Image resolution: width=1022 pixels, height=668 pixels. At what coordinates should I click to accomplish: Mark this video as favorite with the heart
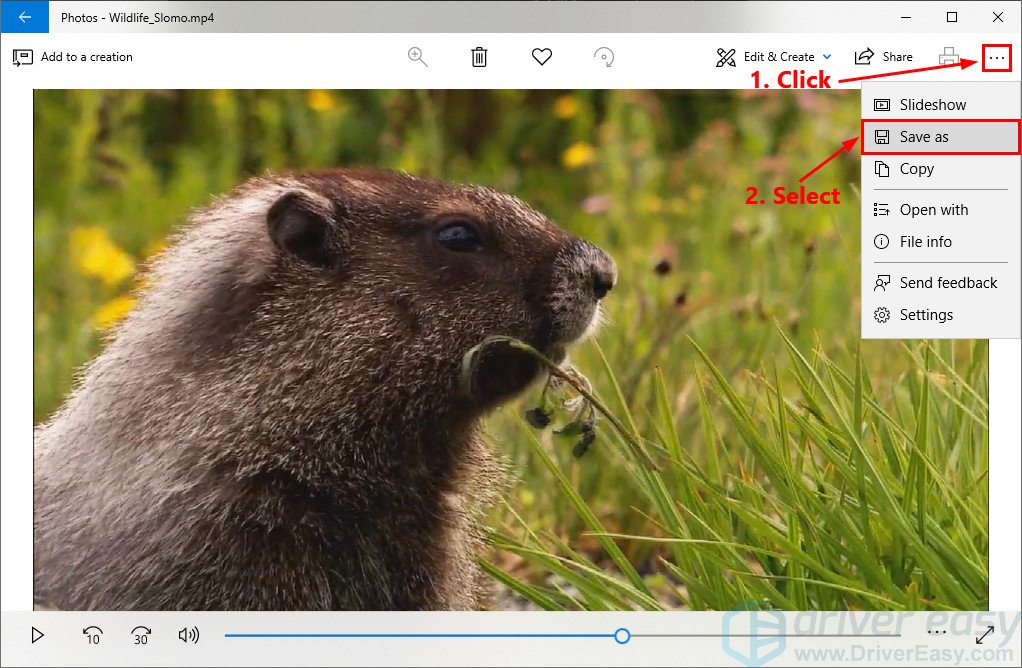coord(542,57)
